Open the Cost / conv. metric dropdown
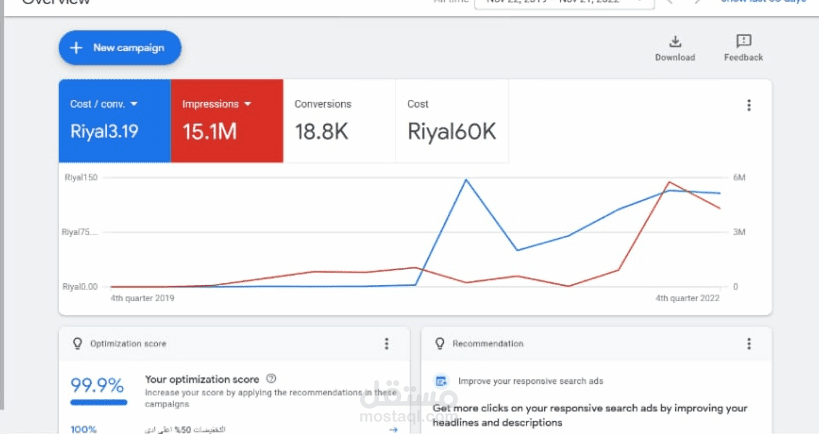Viewport: 819px width, 434px height. (134, 104)
